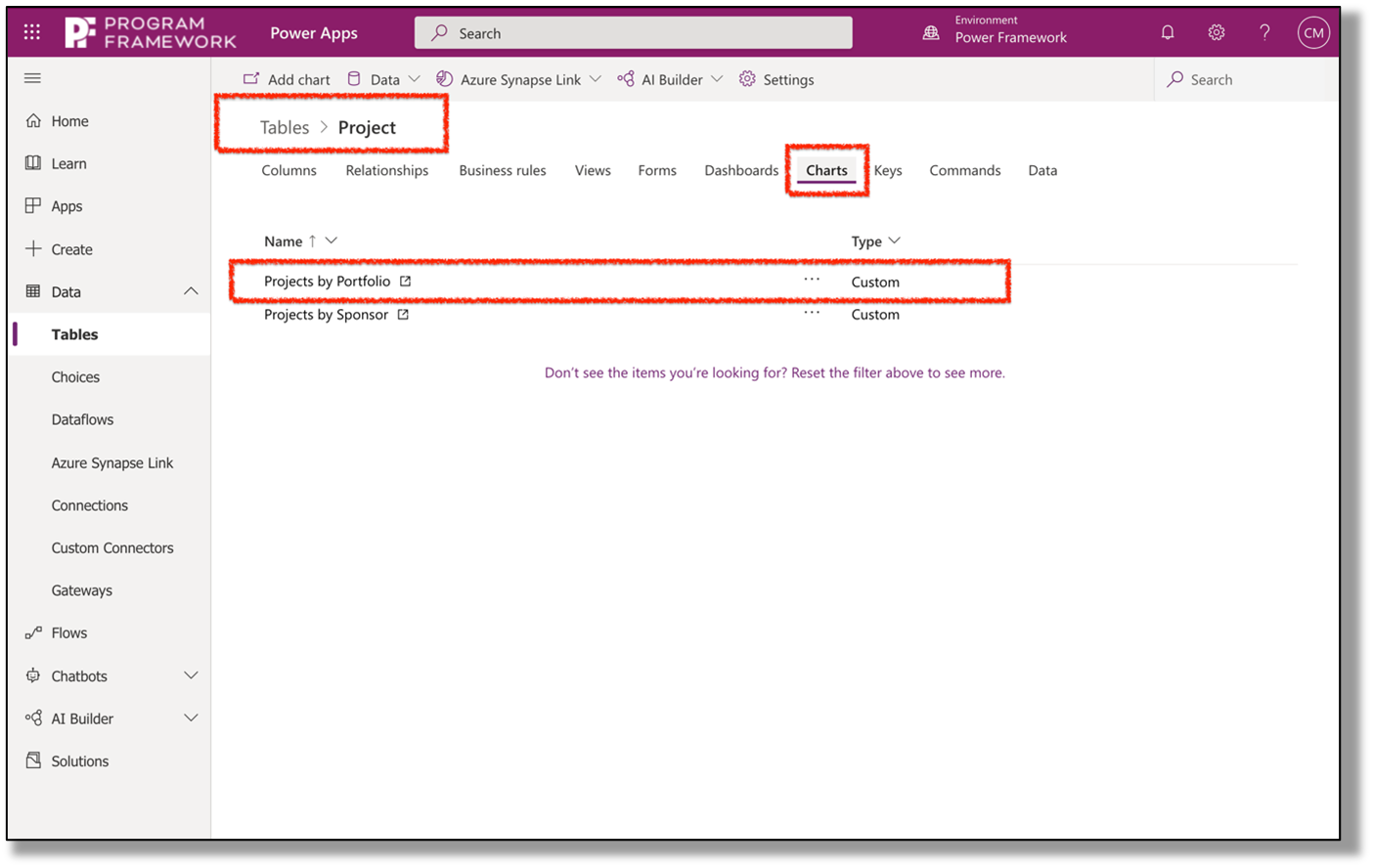Open the Projects by Portfolio chart

(327, 282)
